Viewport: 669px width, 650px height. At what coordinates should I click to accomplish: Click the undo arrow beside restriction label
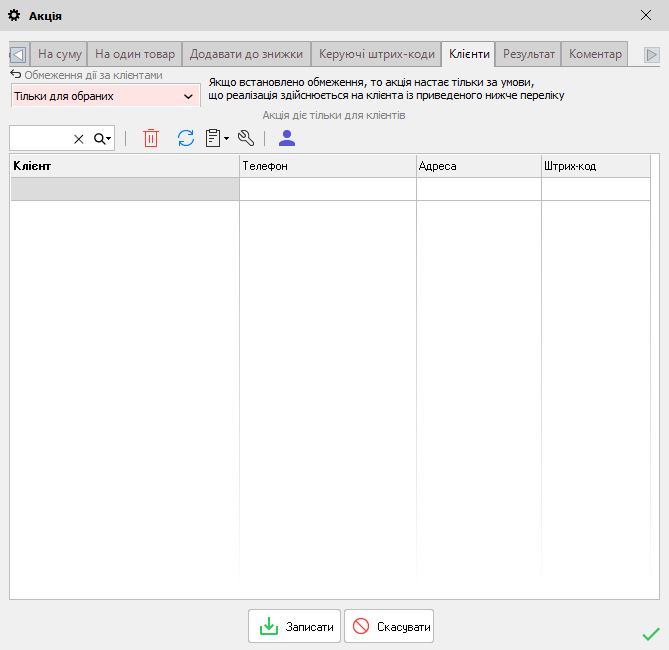click(15, 75)
